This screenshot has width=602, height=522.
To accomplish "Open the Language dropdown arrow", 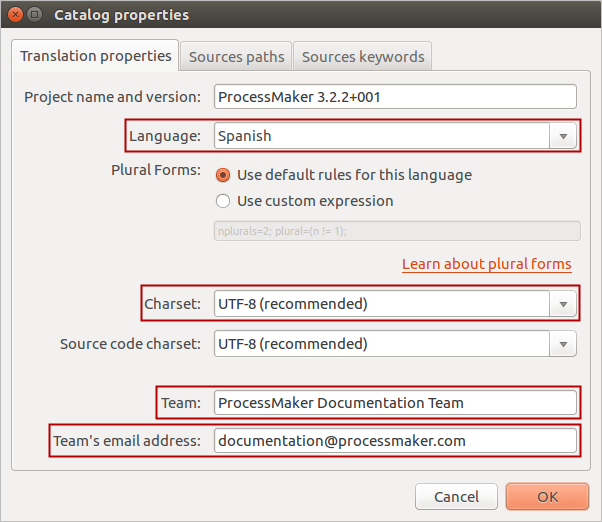I will coord(563,135).
